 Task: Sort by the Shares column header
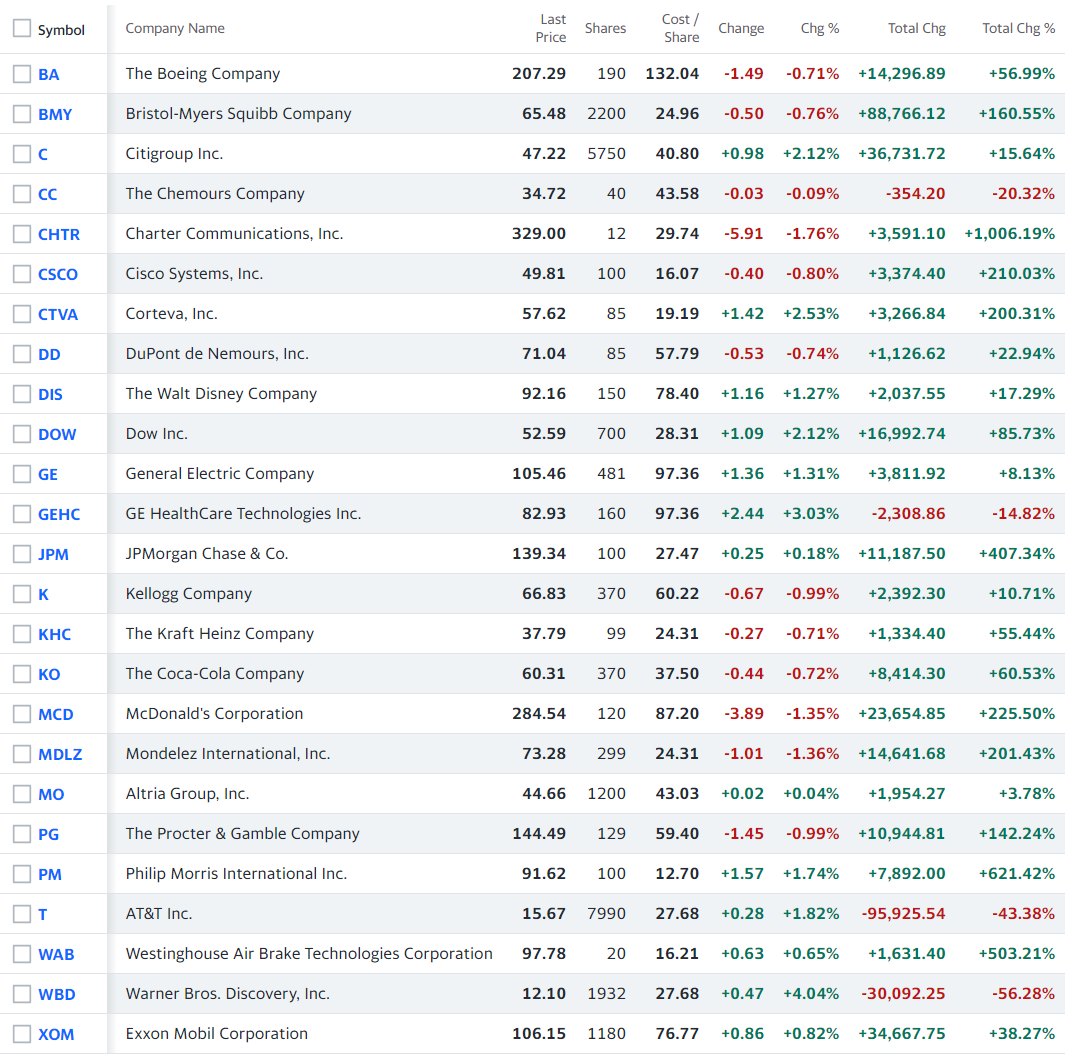pyautogui.click(x=605, y=28)
